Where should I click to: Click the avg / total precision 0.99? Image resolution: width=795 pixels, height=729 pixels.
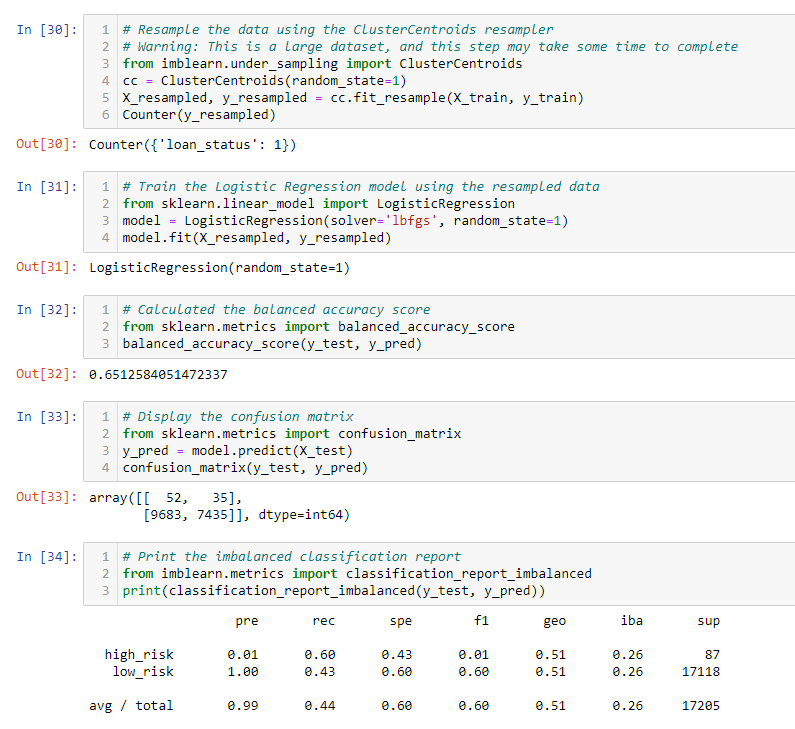(243, 706)
